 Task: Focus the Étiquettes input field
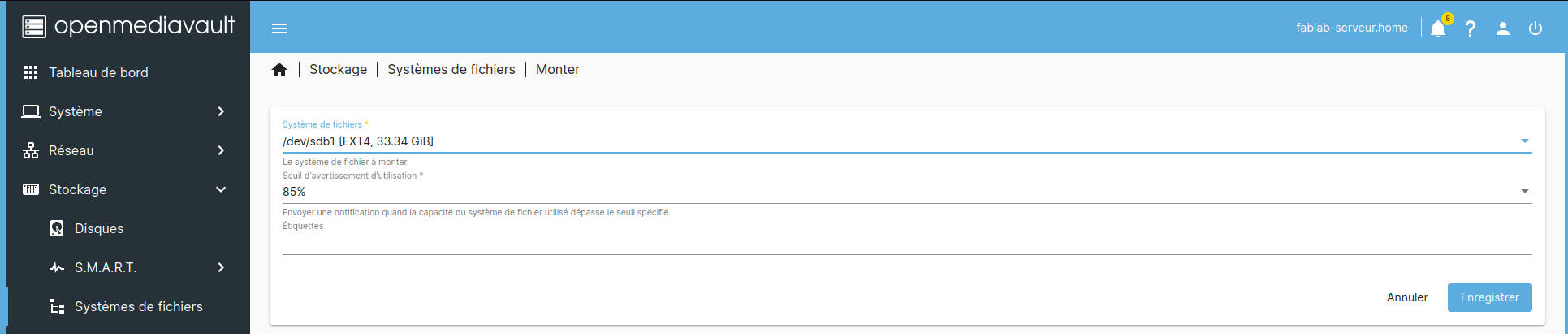[x=906, y=244]
